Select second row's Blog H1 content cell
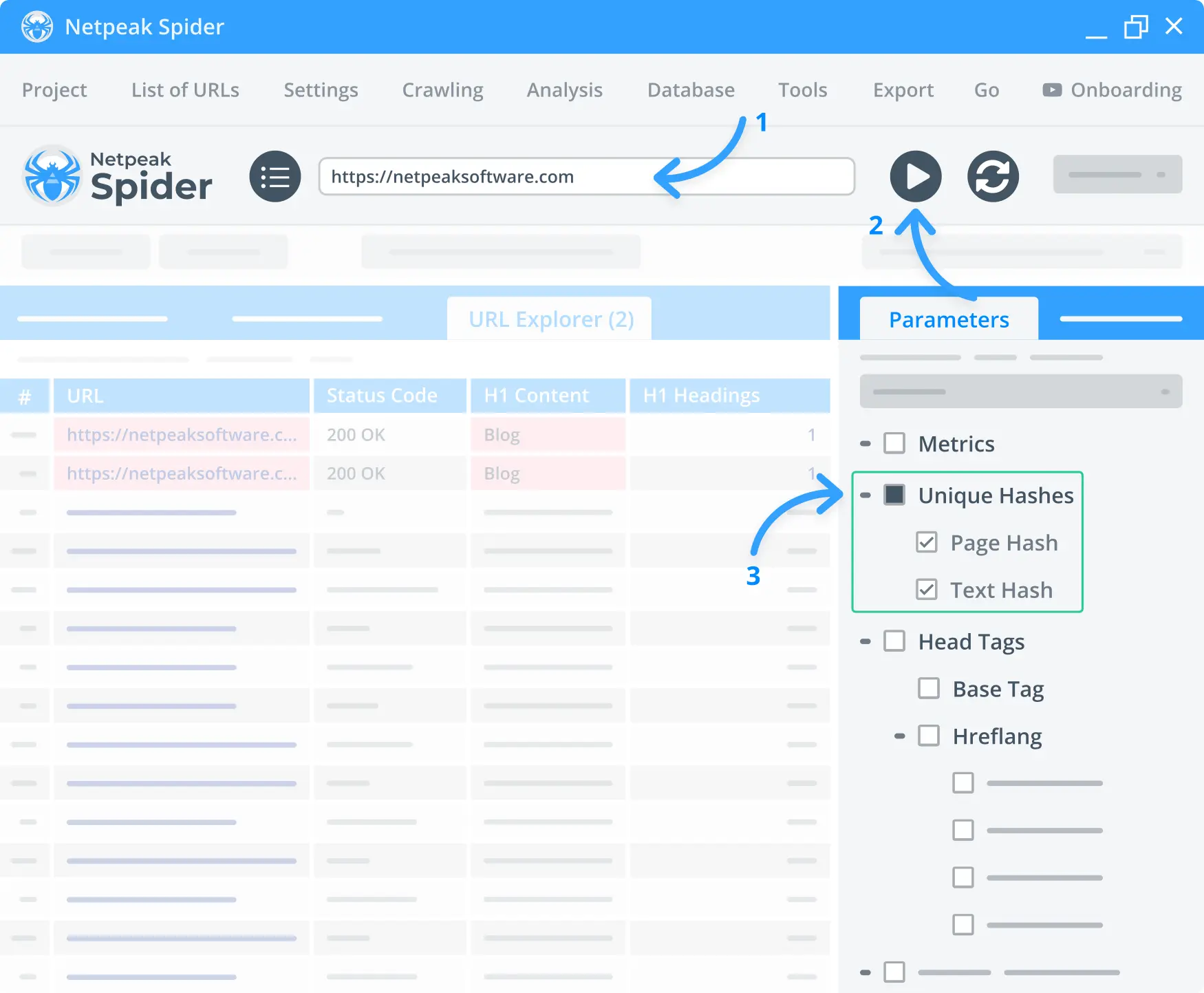Image resolution: width=1204 pixels, height=993 pixels. click(548, 473)
